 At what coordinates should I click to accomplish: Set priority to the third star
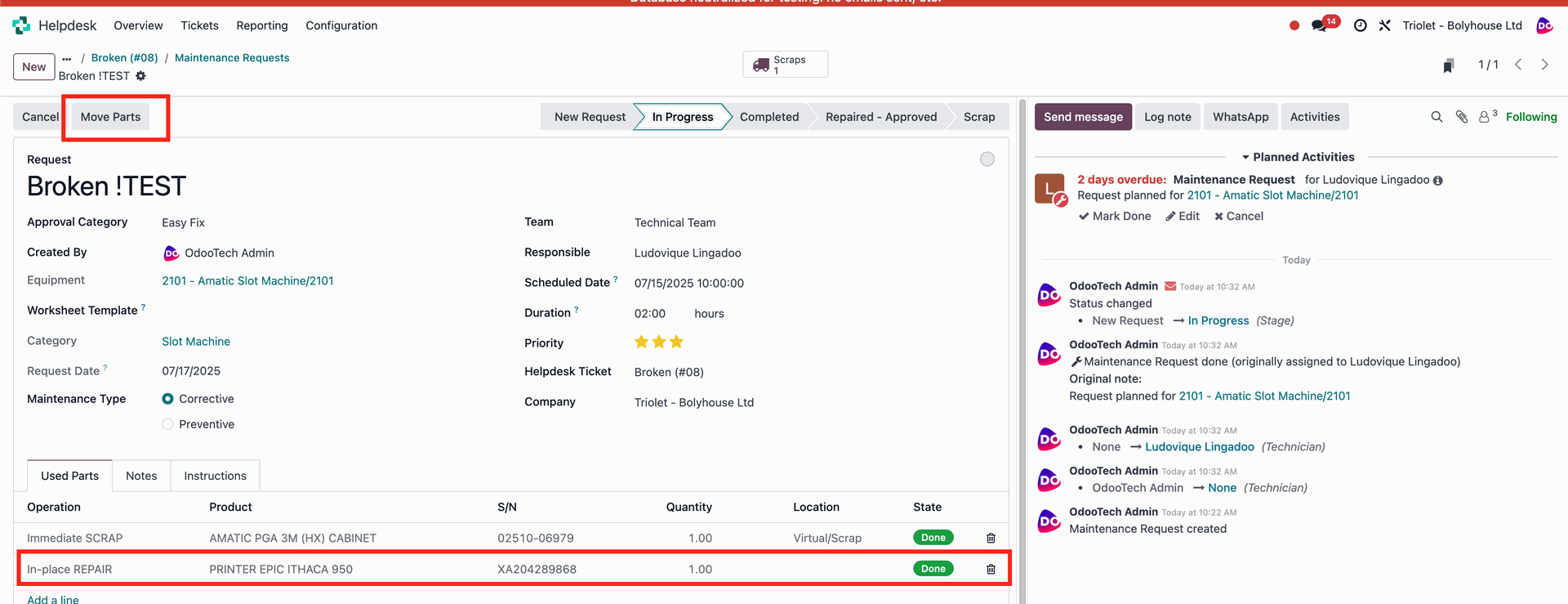pos(676,342)
